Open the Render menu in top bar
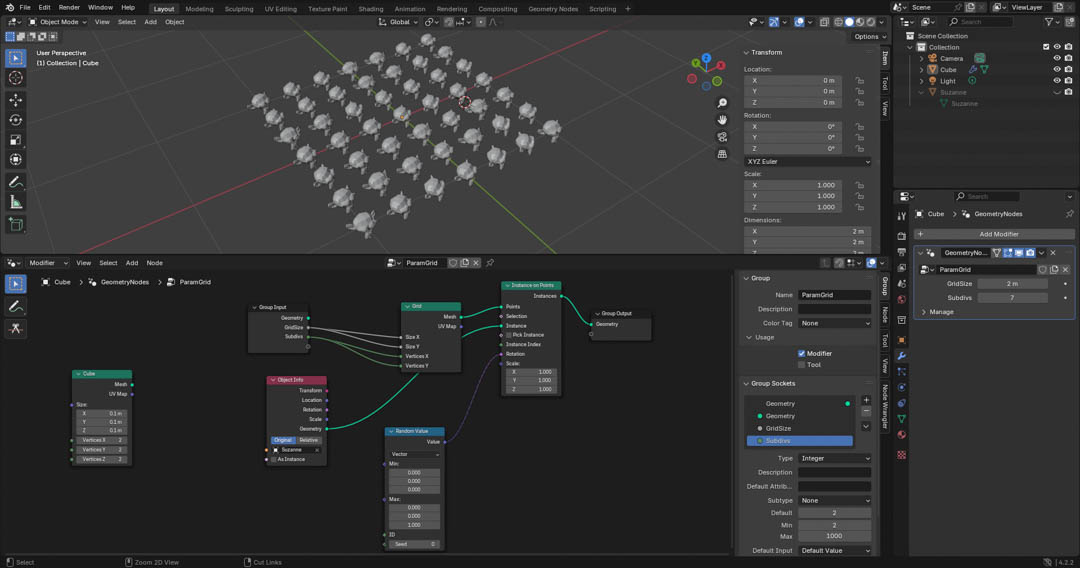 69,7
